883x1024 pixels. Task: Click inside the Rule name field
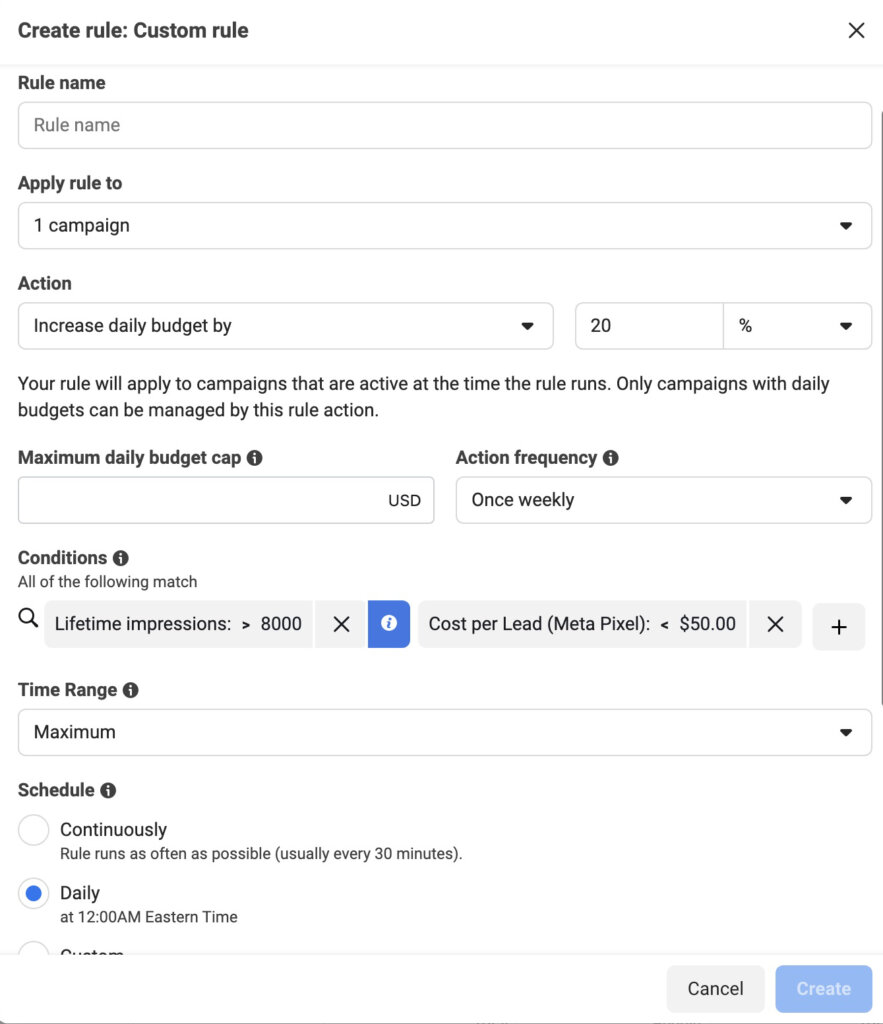click(444, 125)
